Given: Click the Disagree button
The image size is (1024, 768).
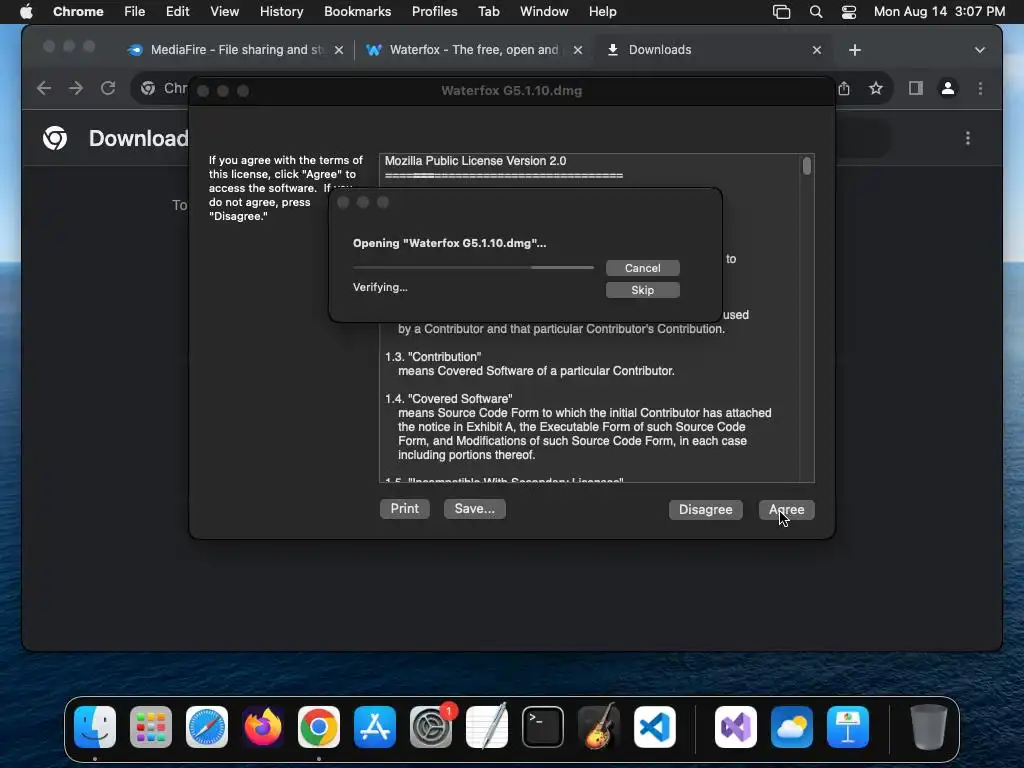Looking at the screenshot, I should (x=705, y=509).
